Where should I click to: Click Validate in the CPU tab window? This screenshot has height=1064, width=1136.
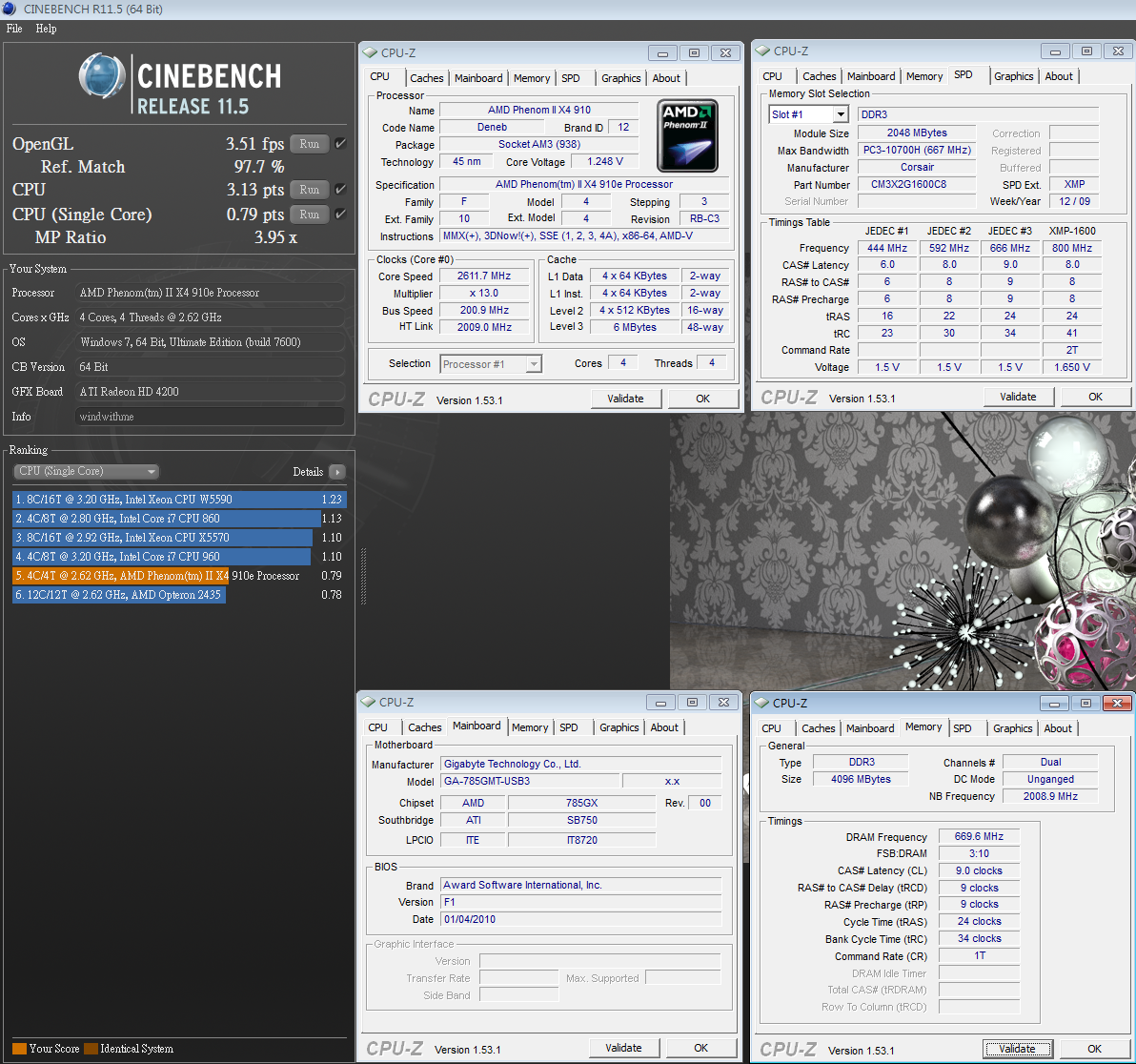(625, 399)
